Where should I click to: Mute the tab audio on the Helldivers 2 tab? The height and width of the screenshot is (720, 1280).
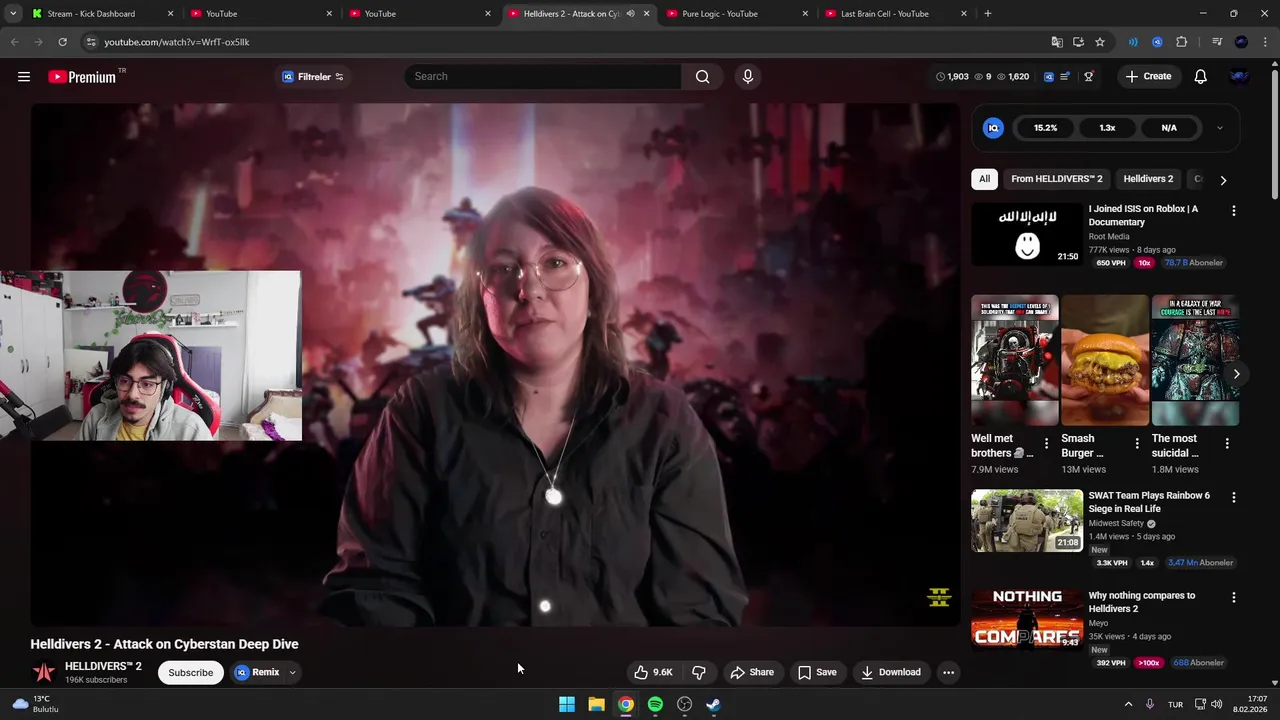point(630,14)
